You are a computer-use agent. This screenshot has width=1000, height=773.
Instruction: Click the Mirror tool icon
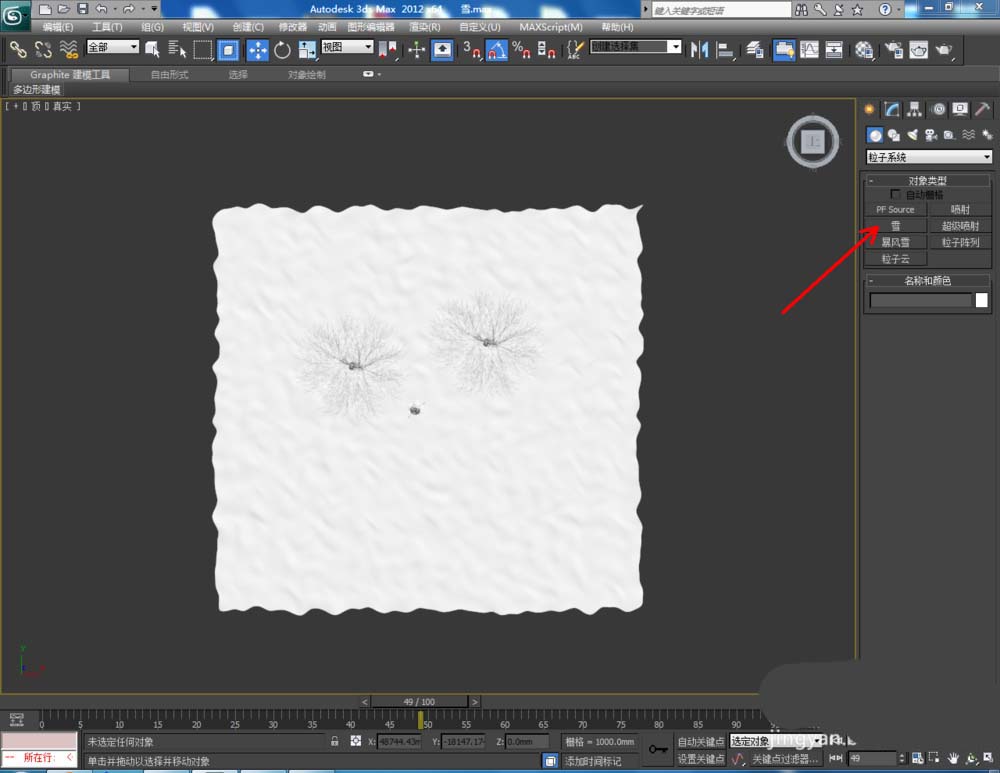pyautogui.click(x=700, y=49)
